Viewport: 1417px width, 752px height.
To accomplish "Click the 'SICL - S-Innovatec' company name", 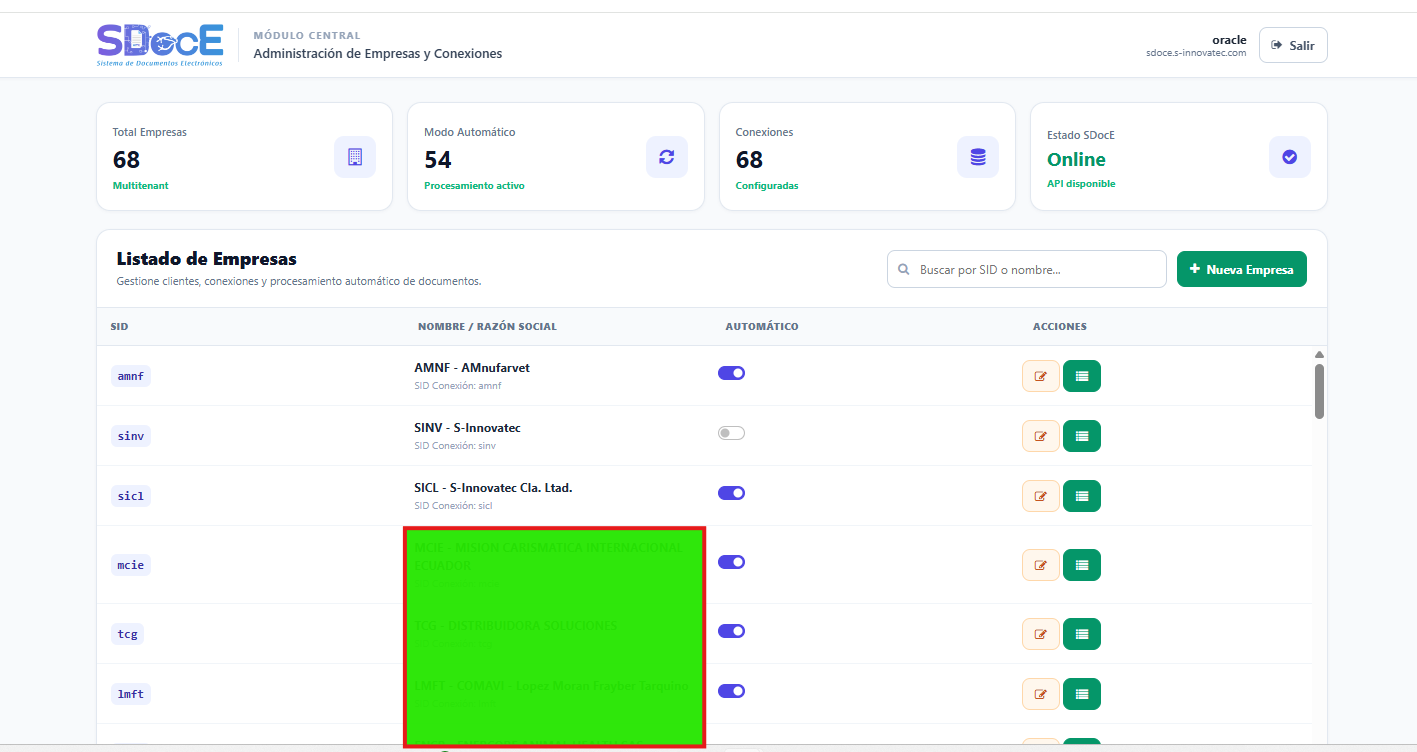I will pos(493,488).
